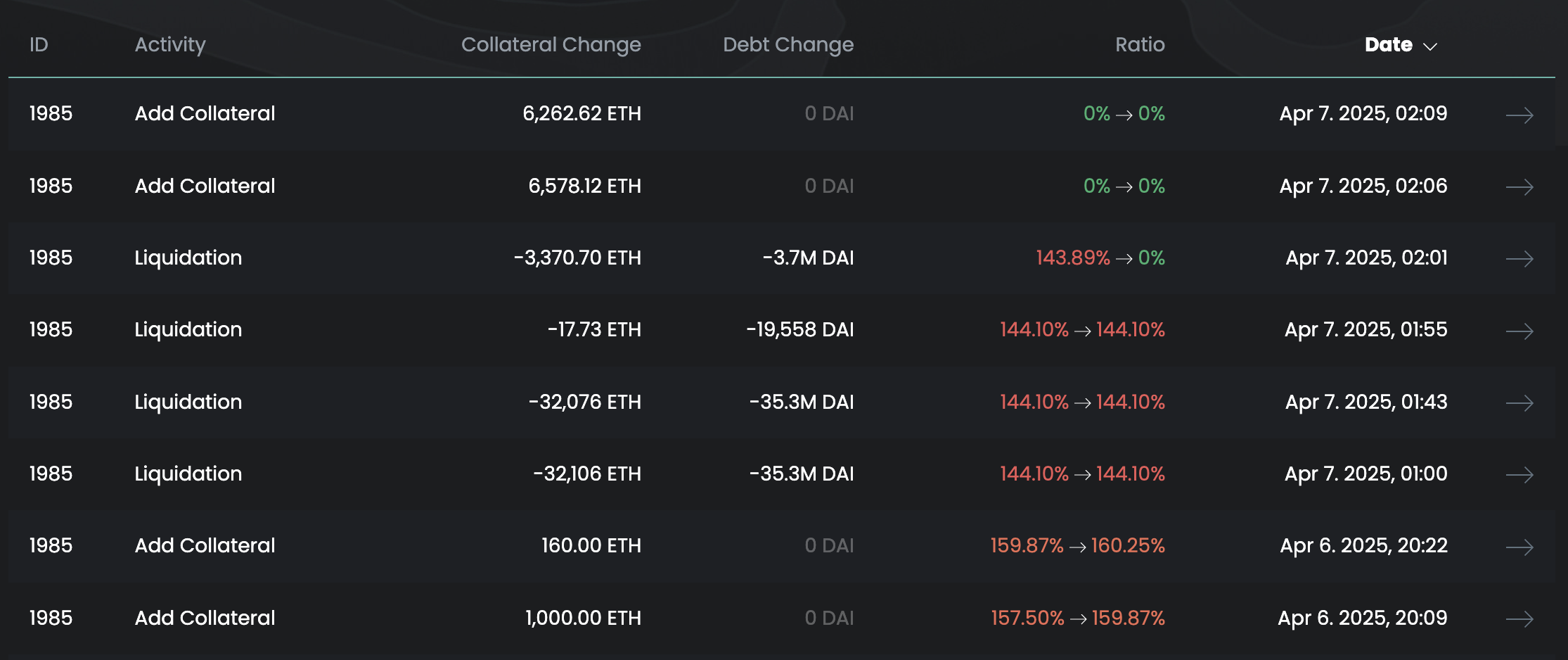The height and width of the screenshot is (660, 1568).
Task: Click arrow on the 160.00 ETH collateral row
Action: [x=1519, y=547]
